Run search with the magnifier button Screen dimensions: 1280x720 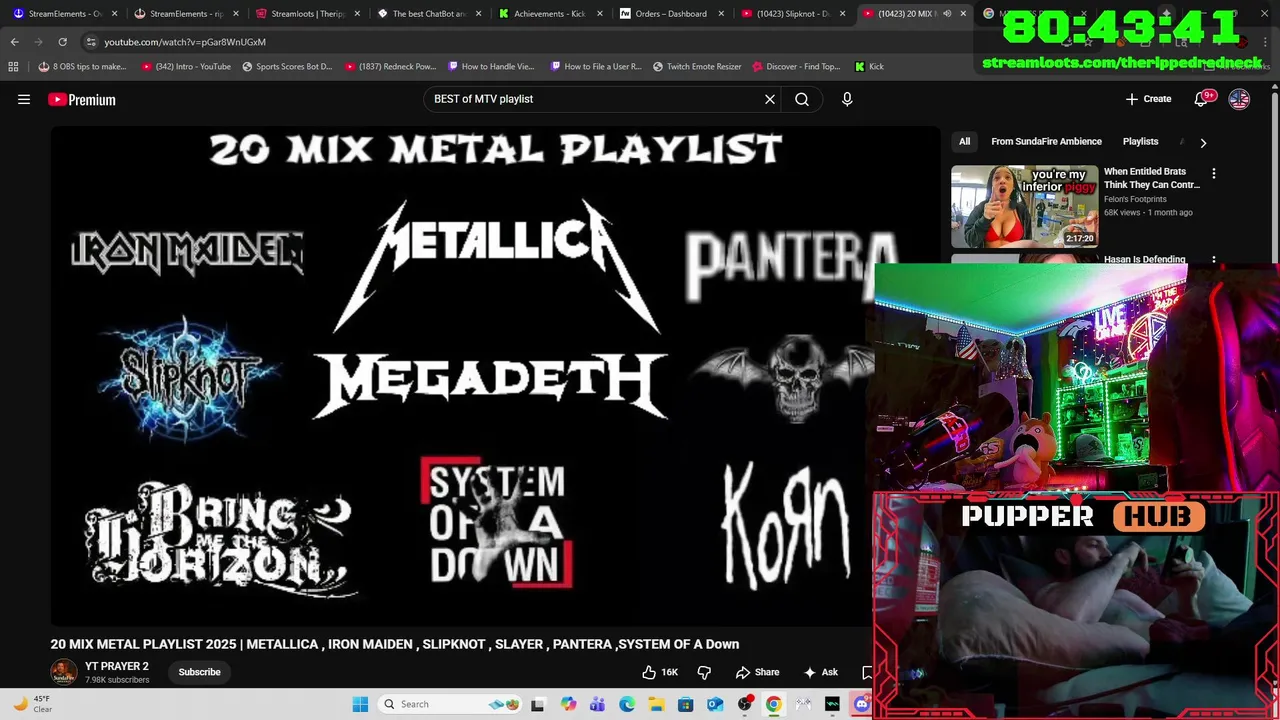(x=802, y=99)
